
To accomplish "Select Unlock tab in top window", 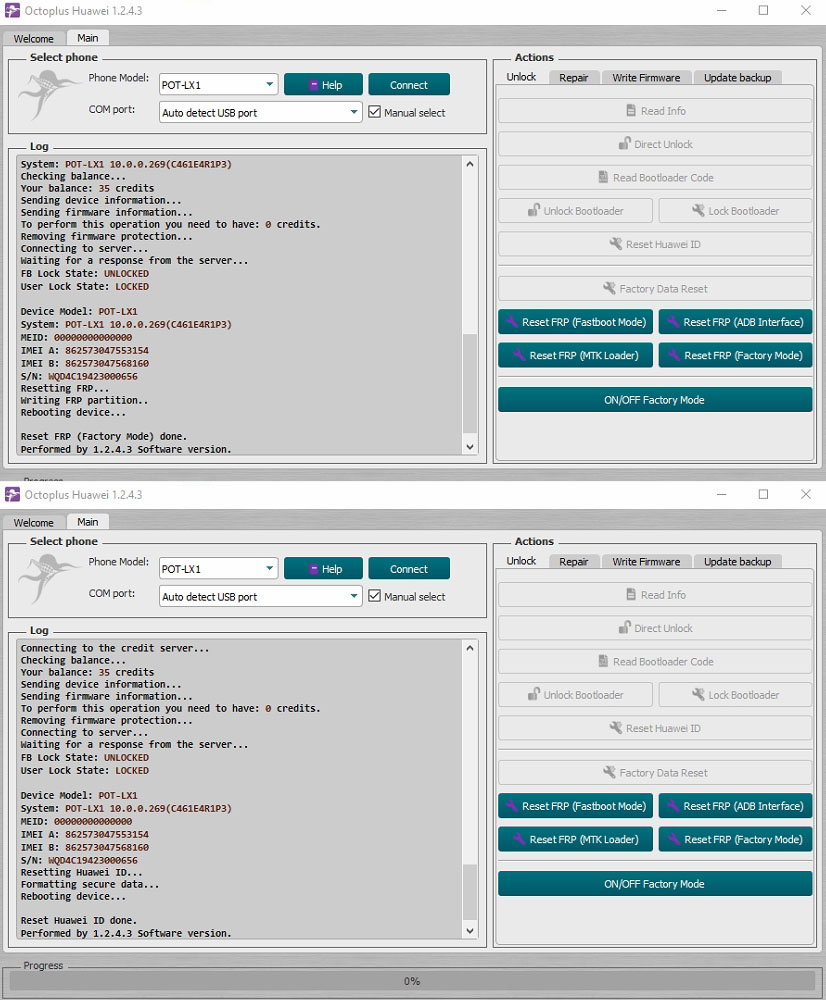I will 521,77.
